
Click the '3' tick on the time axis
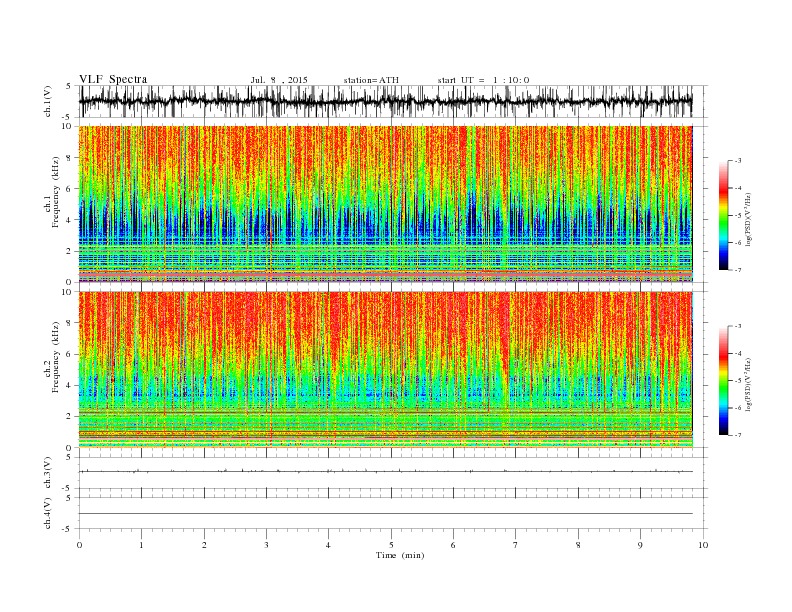click(x=266, y=545)
